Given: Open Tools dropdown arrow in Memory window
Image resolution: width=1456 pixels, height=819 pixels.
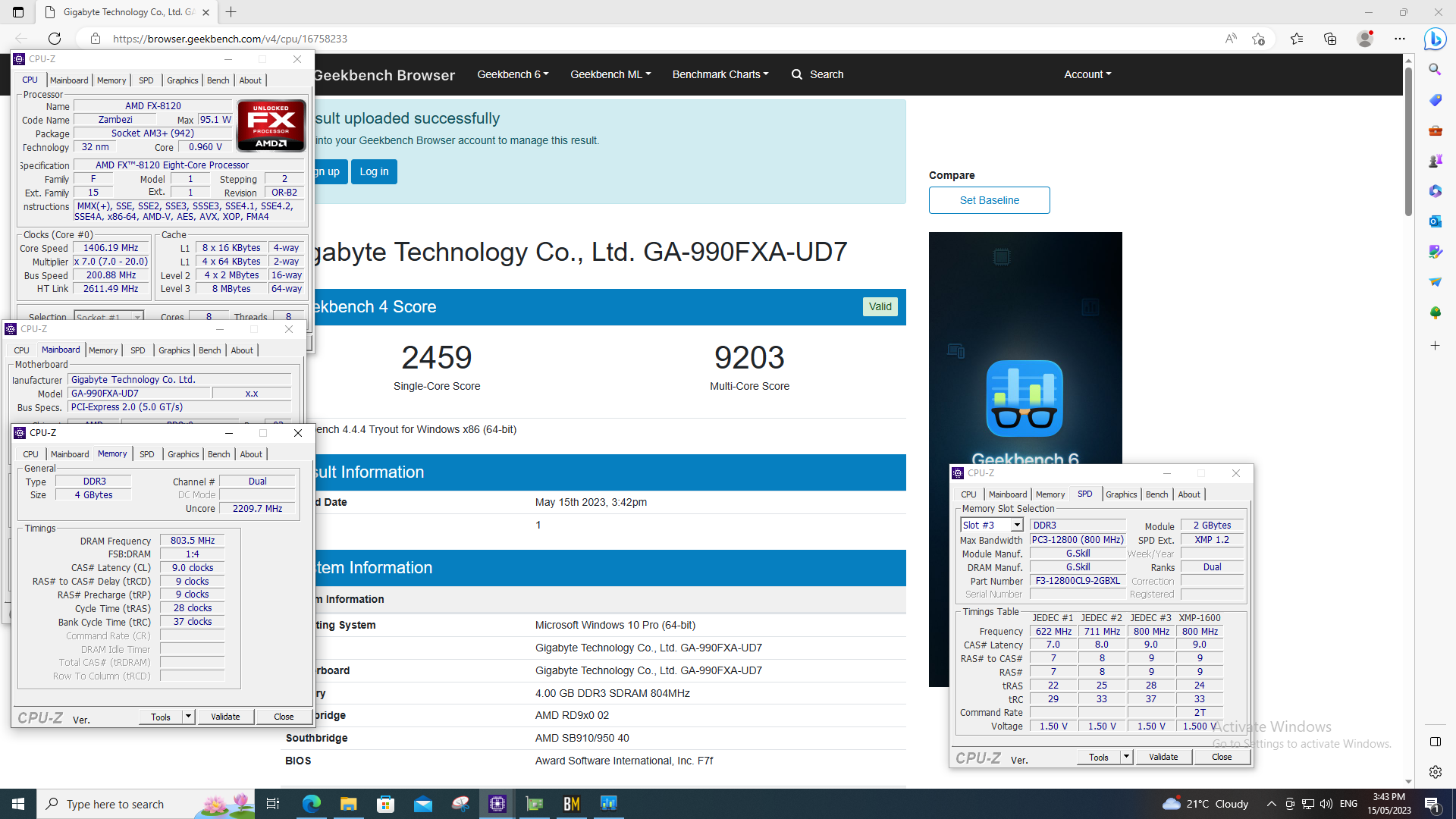Looking at the screenshot, I should 188,717.
